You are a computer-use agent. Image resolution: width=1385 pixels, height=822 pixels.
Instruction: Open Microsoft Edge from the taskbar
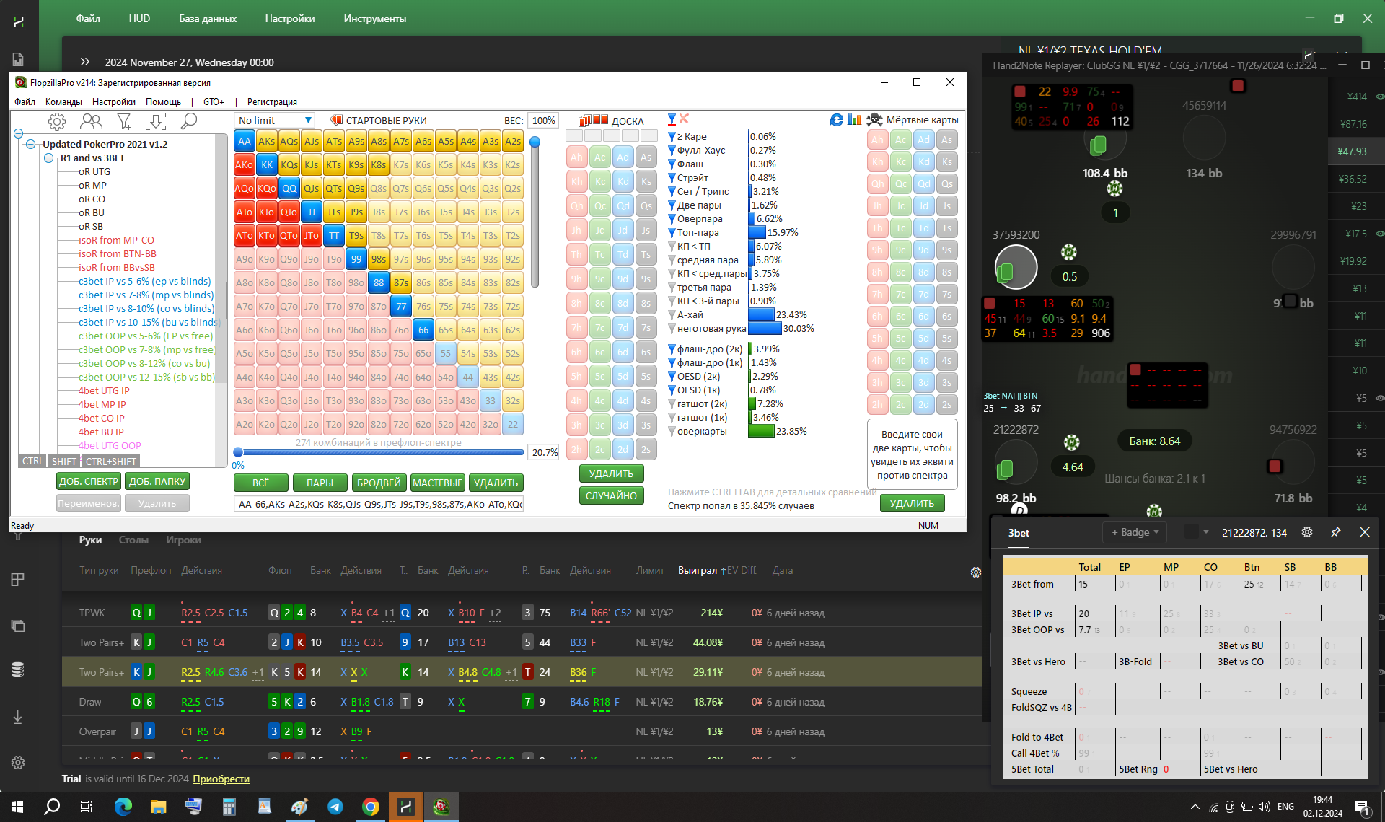pos(123,805)
